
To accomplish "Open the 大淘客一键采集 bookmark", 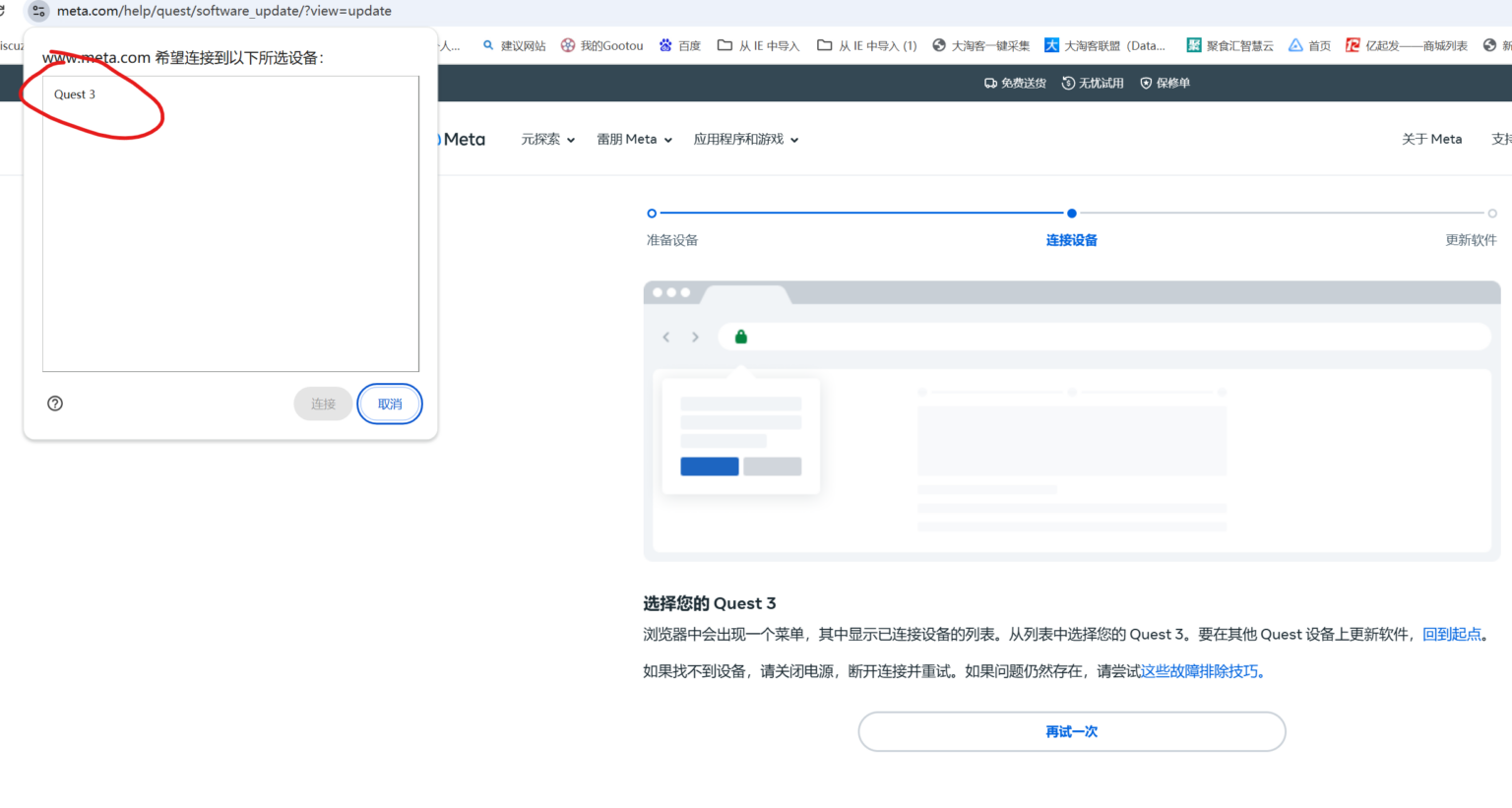I will [x=981, y=45].
